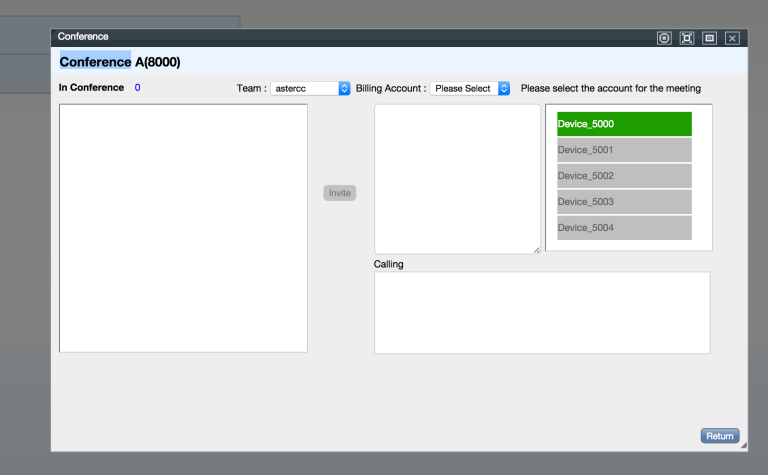Click the Conference A(8000) heading text
Image resolution: width=768 pixels, height=475 pixels.
point(120,62)
